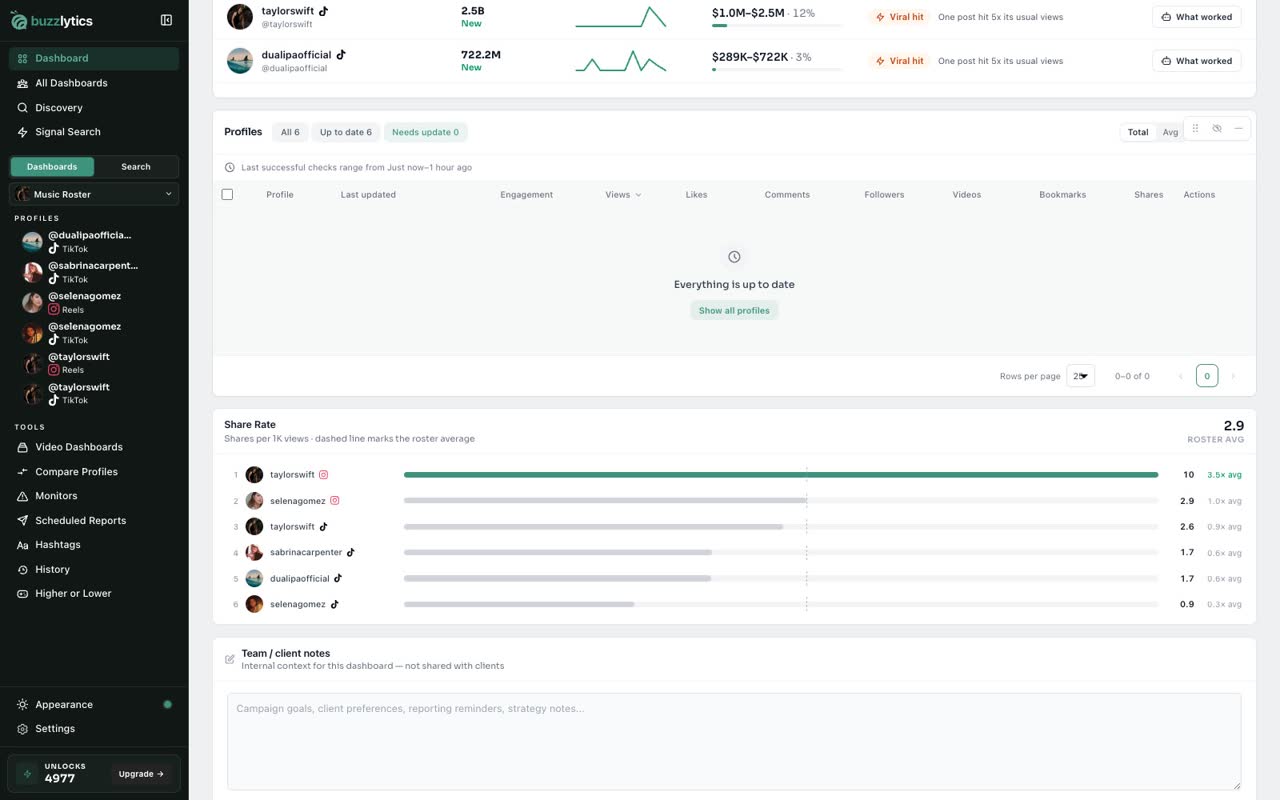Open the Hashtags tool
This screenshot has height=800, width=1280.
(94, 545)
